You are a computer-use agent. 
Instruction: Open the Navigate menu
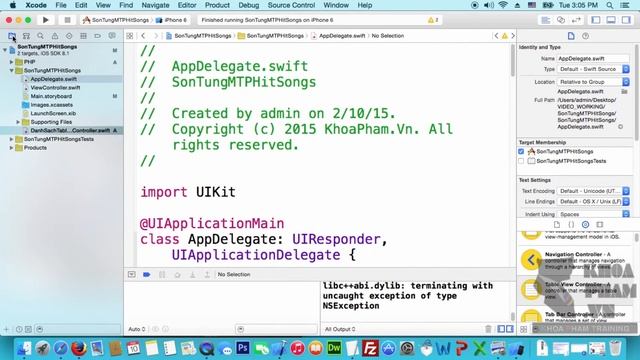tap(155, 5)
